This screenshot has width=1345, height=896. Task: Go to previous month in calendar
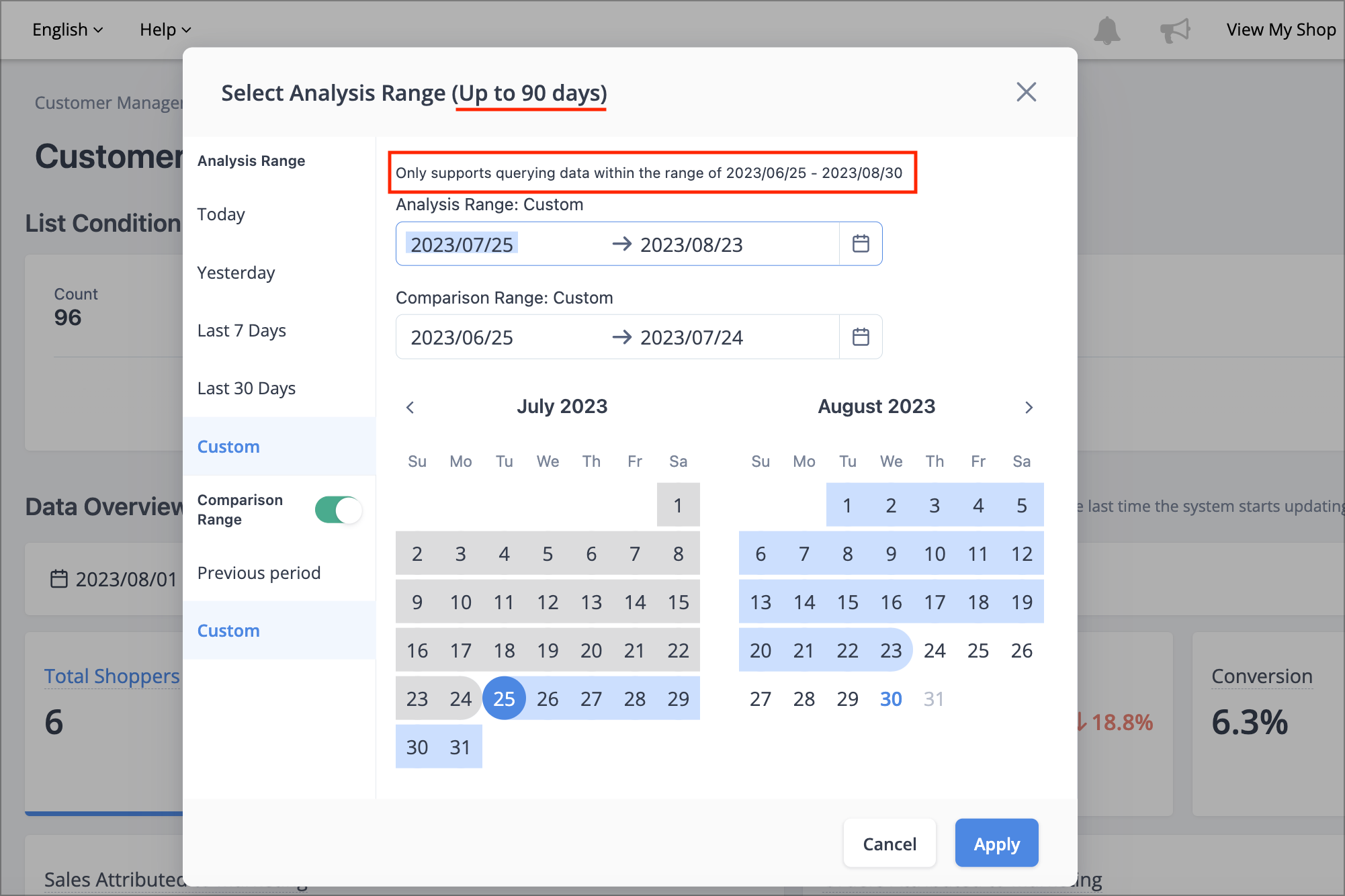tap(410, 407)
